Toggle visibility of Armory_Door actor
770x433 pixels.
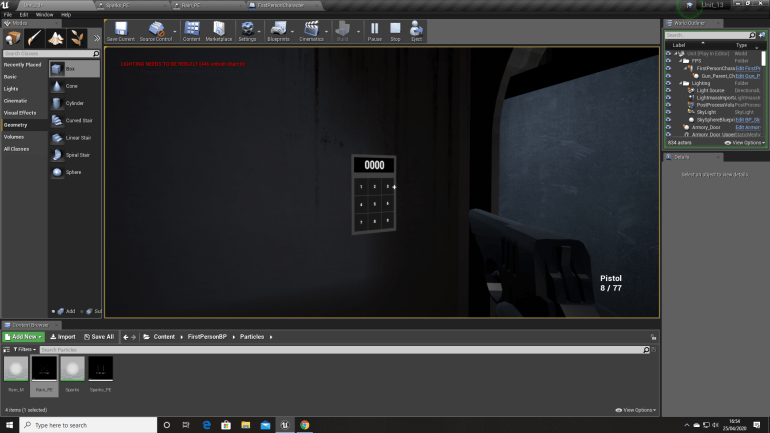668,127
